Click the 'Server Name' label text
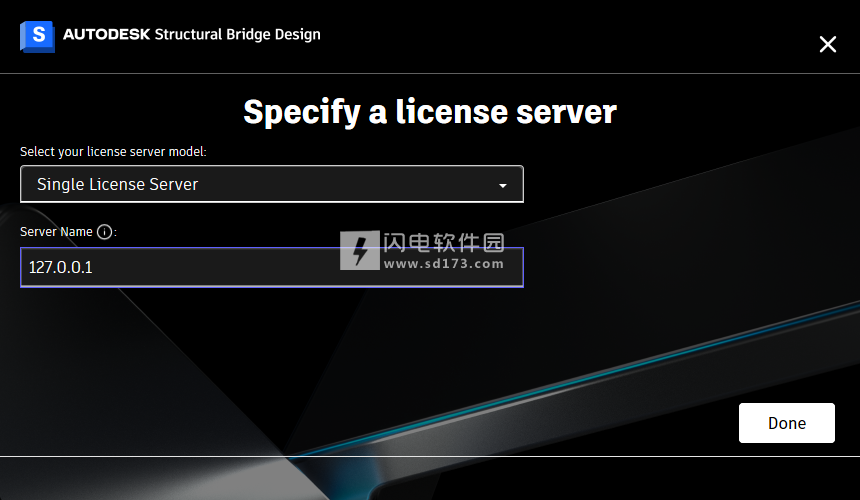The image size is (860, 500). pyautogui.click(x=56, y=232)
